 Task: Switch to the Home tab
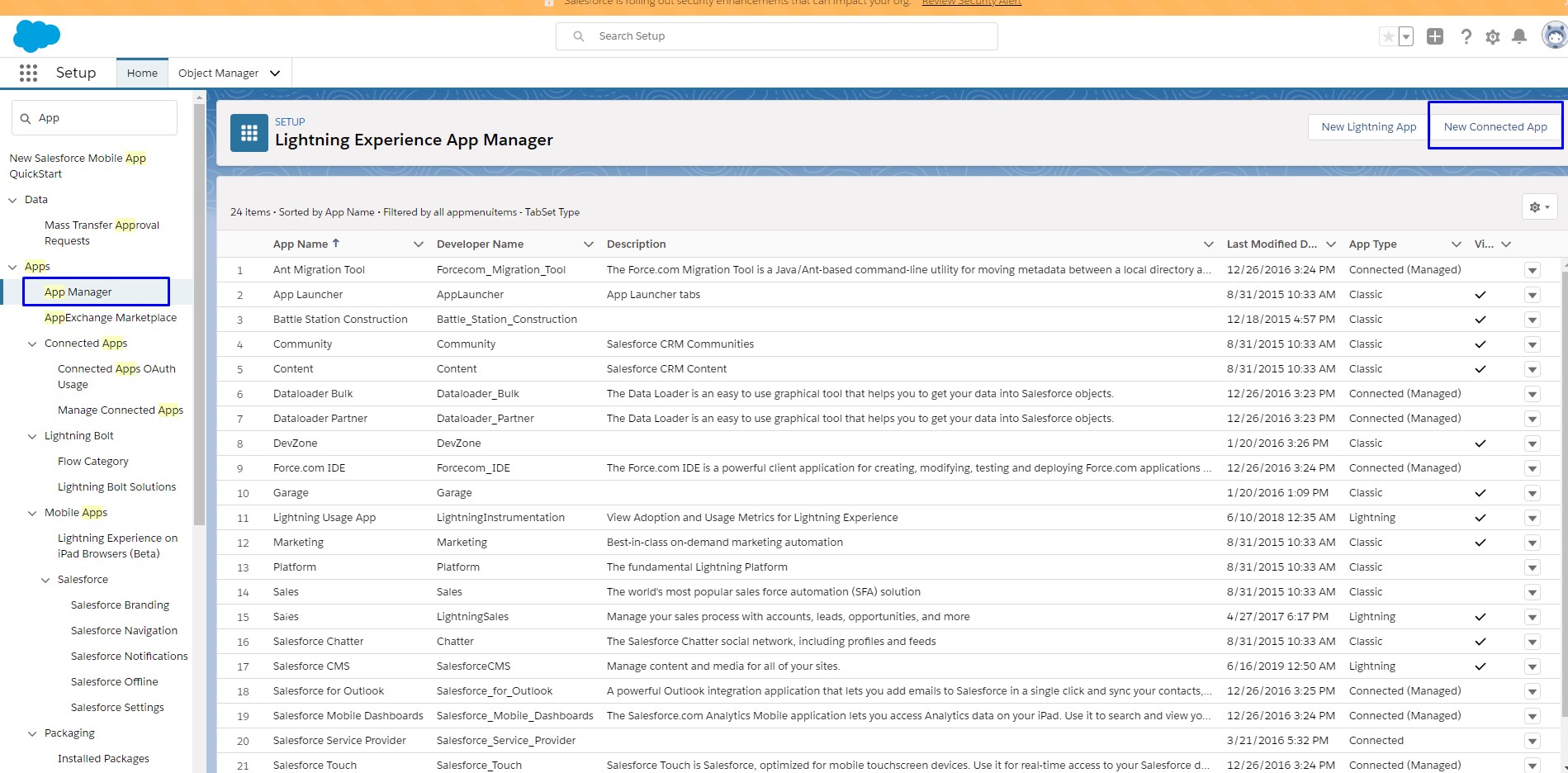(x=142, y=73)
